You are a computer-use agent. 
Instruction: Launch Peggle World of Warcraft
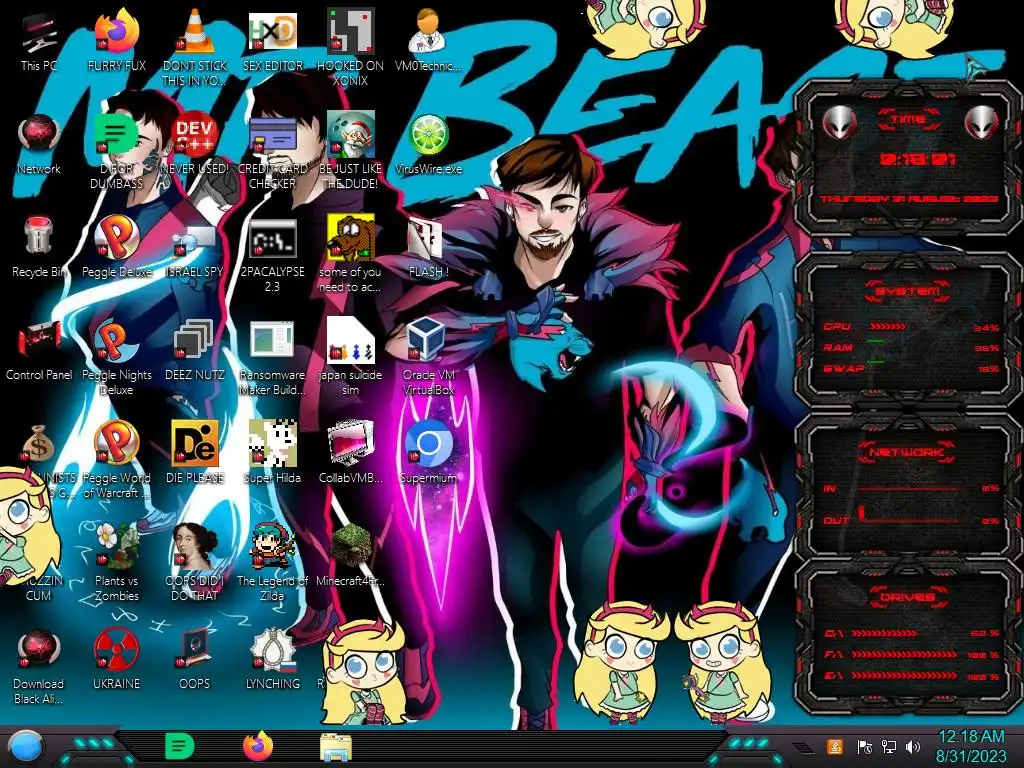[x=116, y=461]
